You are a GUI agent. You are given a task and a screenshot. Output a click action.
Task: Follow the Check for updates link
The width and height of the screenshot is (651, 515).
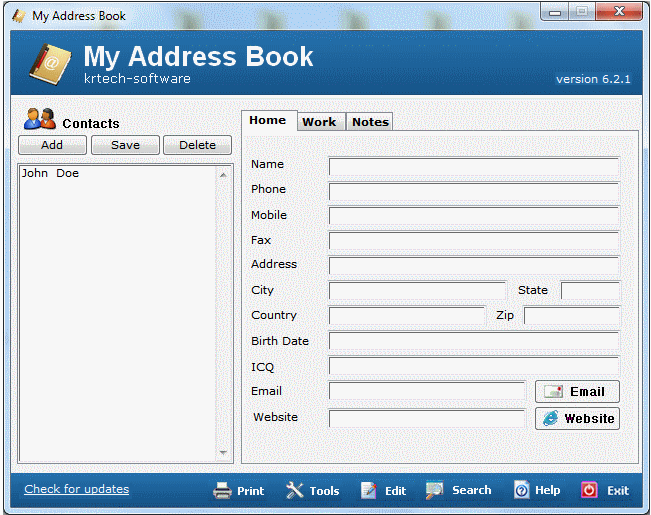tap(77, 489)
